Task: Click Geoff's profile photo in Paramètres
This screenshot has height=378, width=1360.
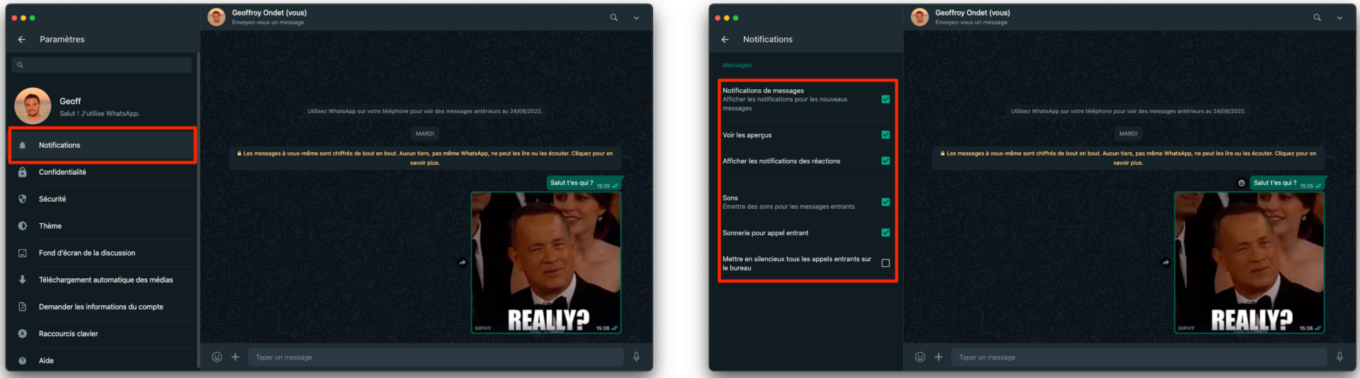Action: tap(32, 105)
